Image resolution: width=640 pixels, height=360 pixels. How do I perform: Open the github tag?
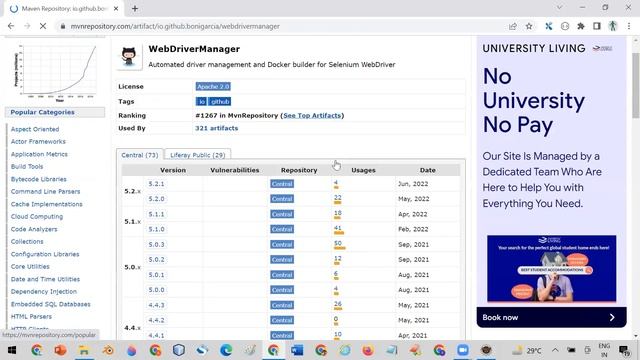pyautogui.click(x=220, y=101)
